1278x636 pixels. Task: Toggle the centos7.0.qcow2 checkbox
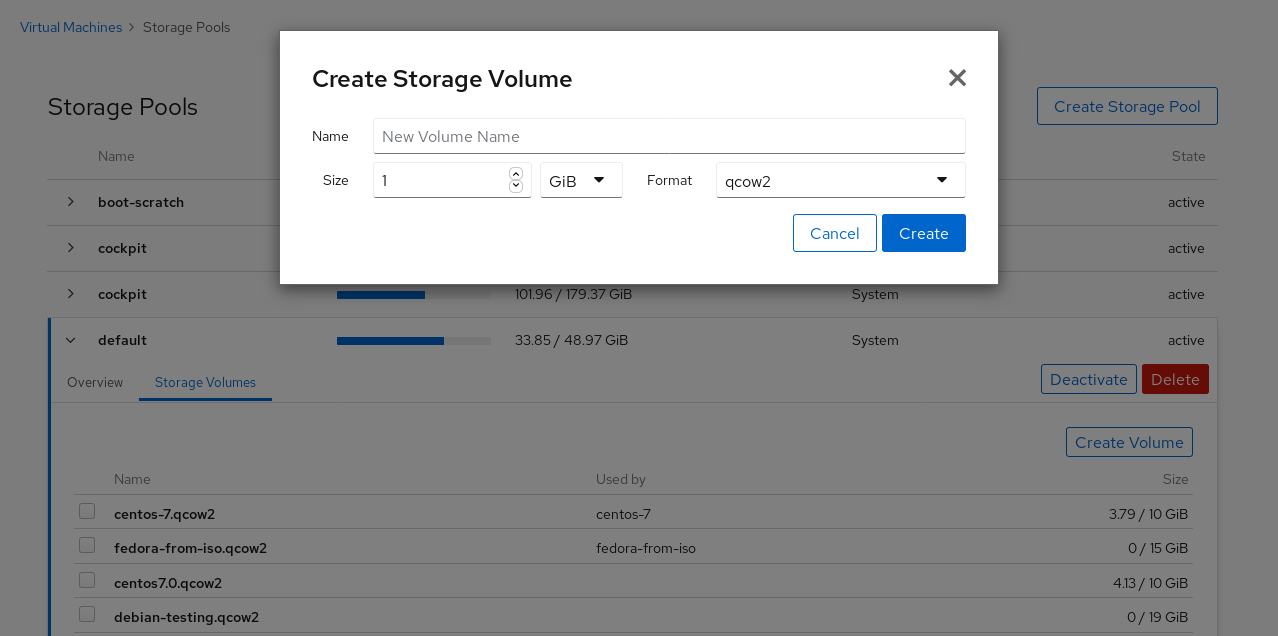(x=87, y=580)
